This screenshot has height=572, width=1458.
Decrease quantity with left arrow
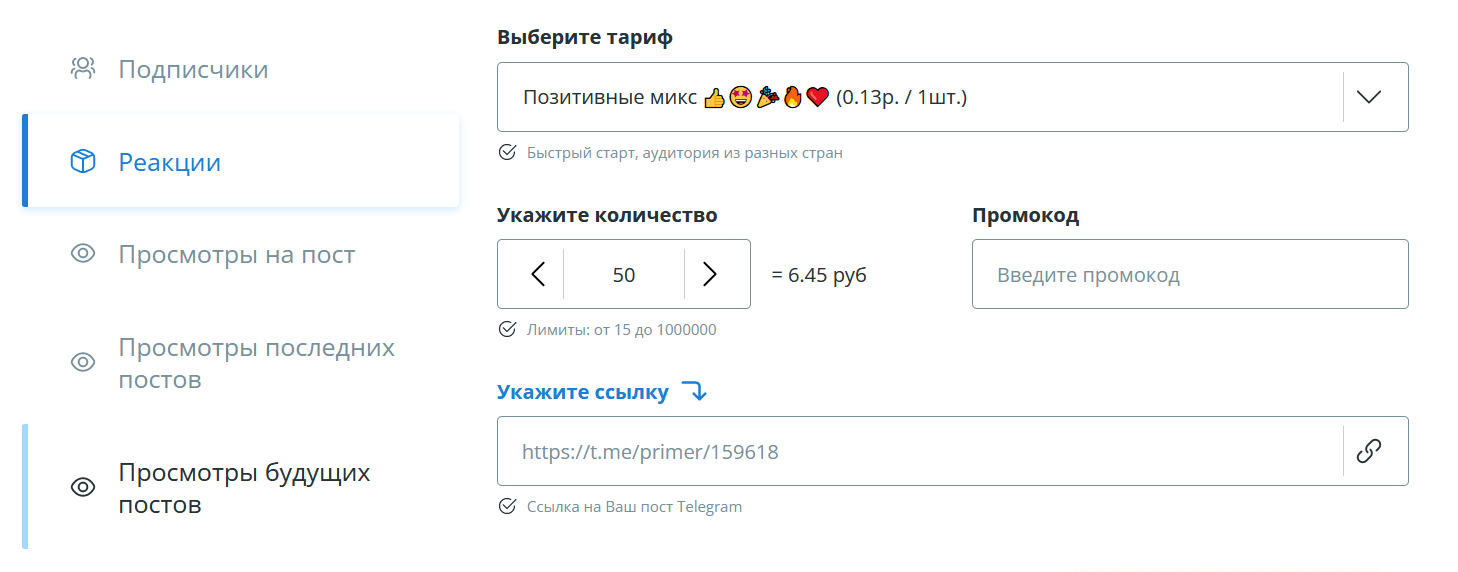538,274
